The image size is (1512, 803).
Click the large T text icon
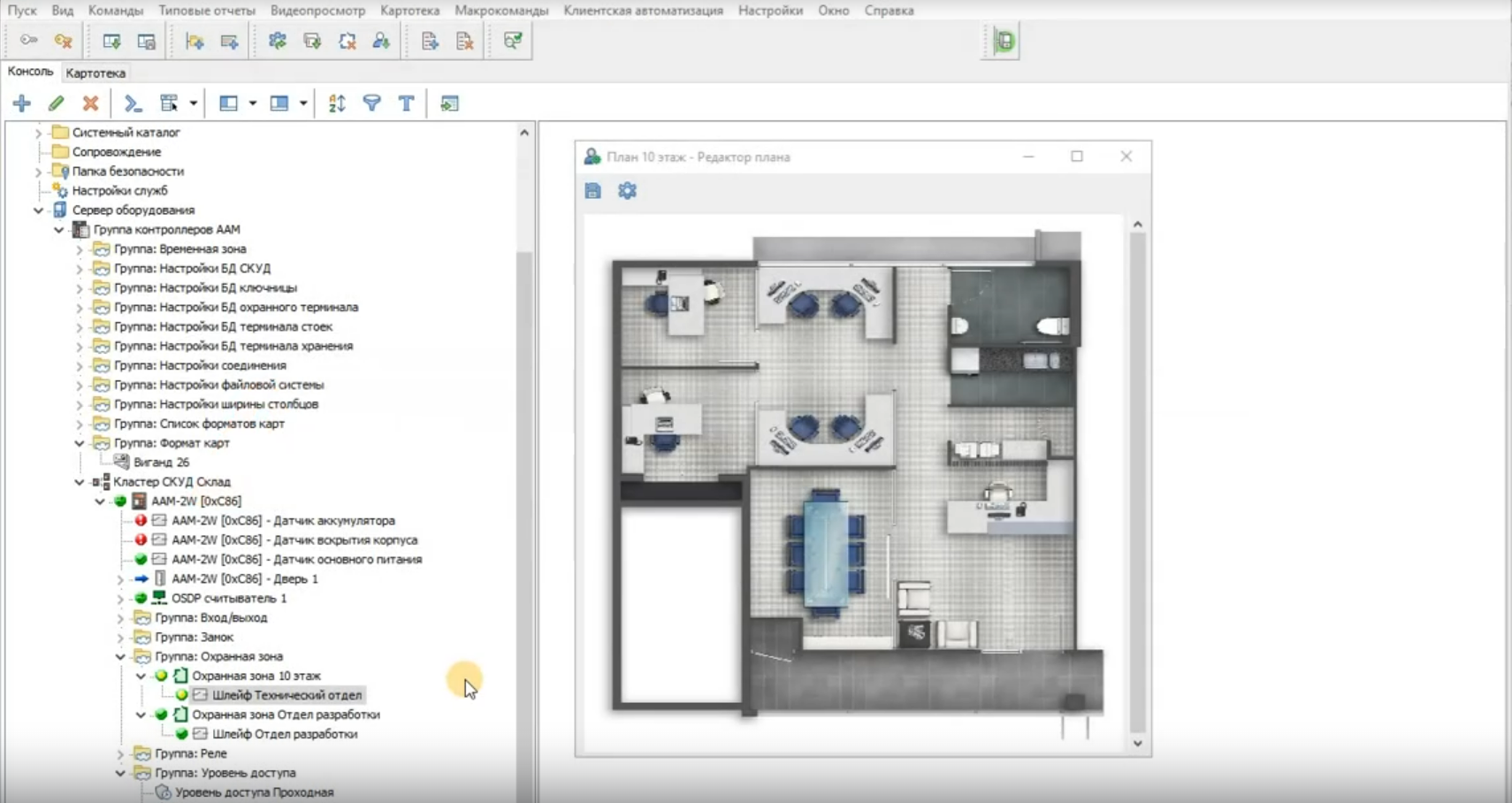tap(406, 103)
